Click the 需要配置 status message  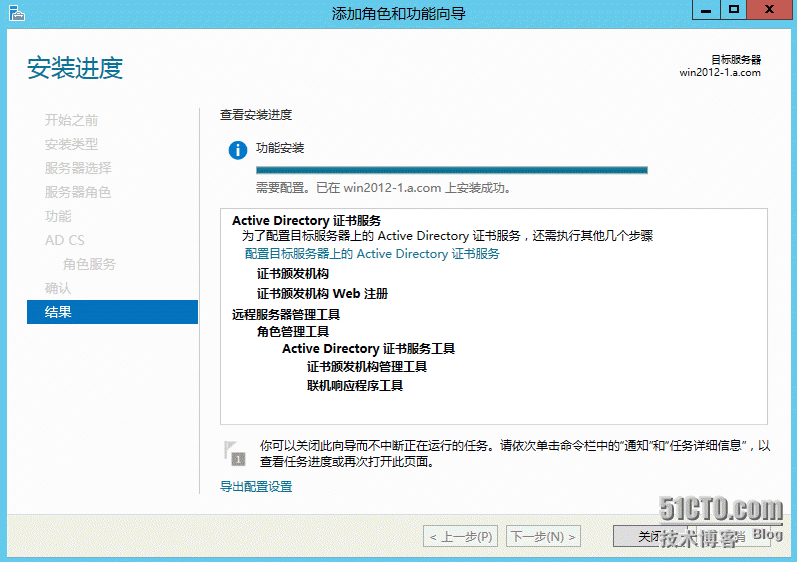(x=383, y=188)
